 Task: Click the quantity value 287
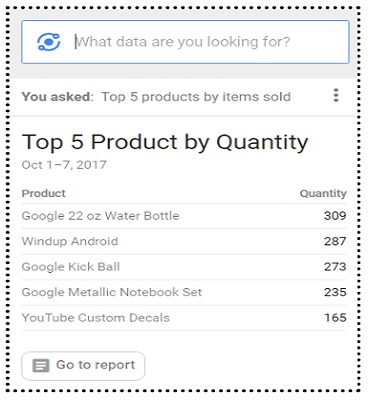[335, 241]
